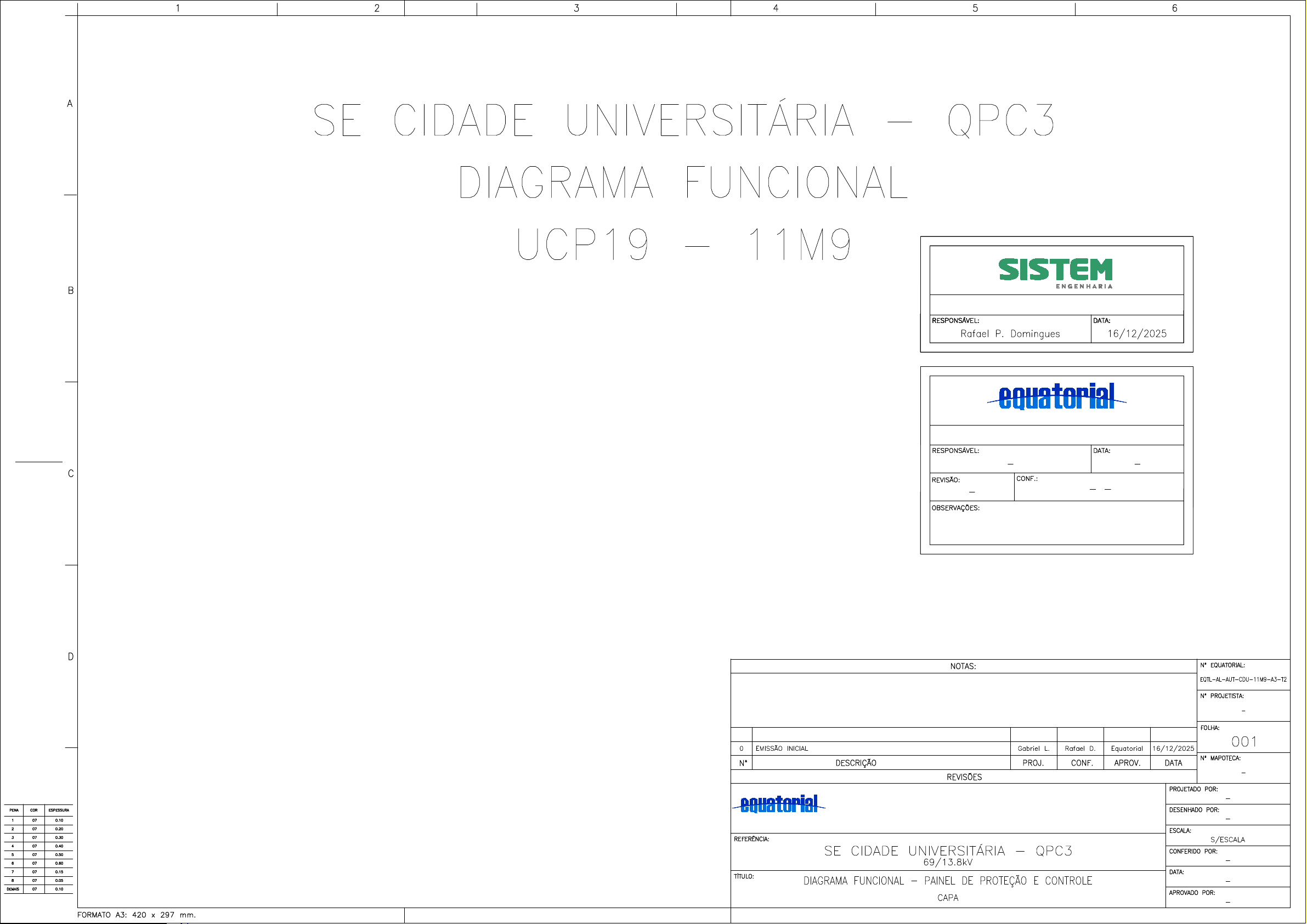
Task: Click the SISTEM Engenharia green logo
Action: tap(1055, 271)
